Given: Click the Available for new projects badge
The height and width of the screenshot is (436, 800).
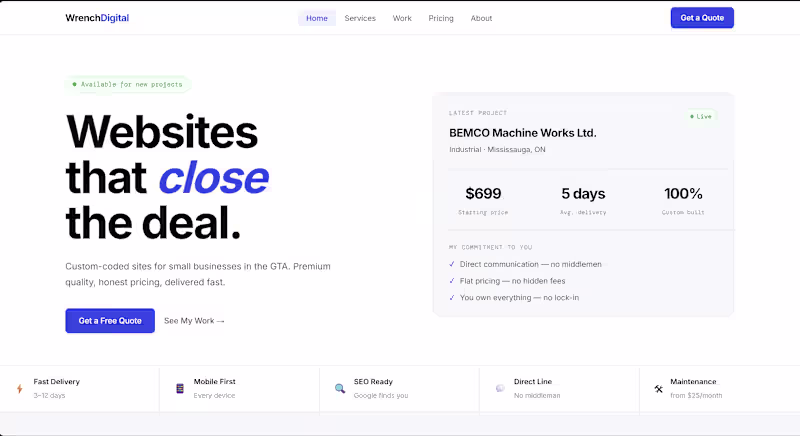Looking at the screenshot, I should [x=128, y=84].
